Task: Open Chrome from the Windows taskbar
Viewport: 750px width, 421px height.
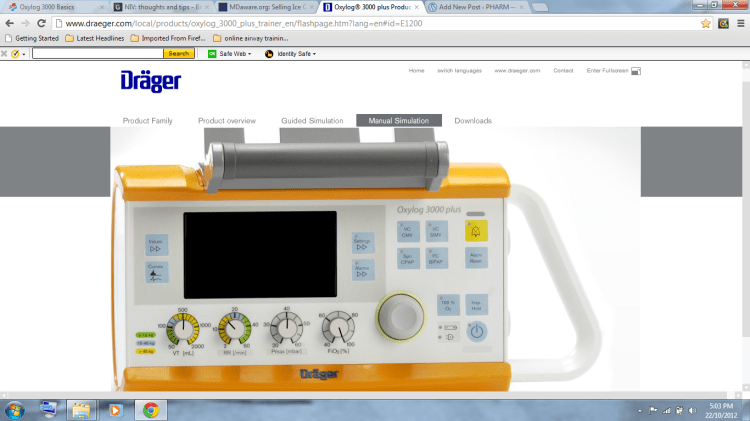Action: 150,409
